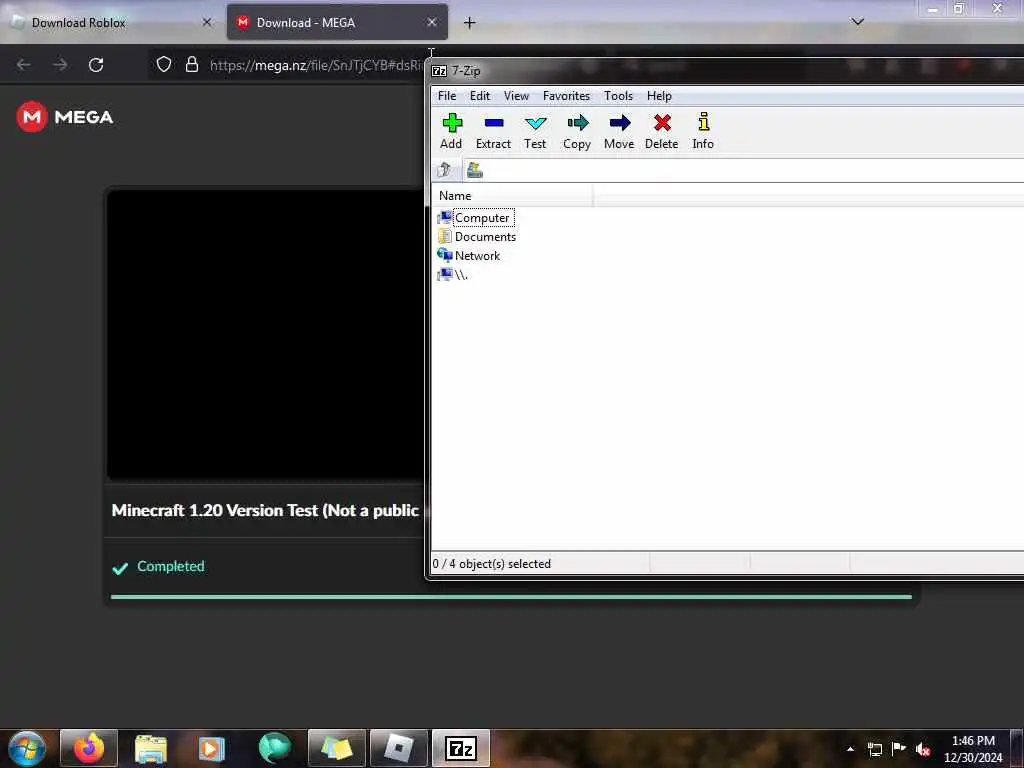
Task: Click the '0 / 4 object(s) selected' status text
Action: [492, 564]
